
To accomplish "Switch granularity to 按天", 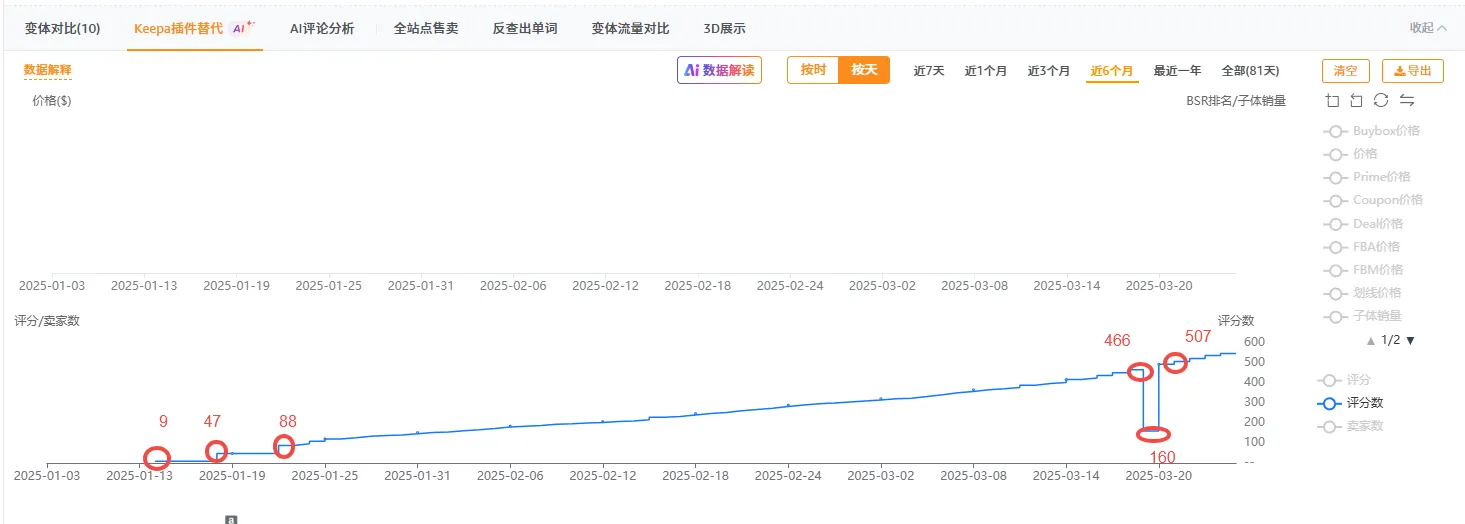I will pyautogui.click(x=864, y=70).
